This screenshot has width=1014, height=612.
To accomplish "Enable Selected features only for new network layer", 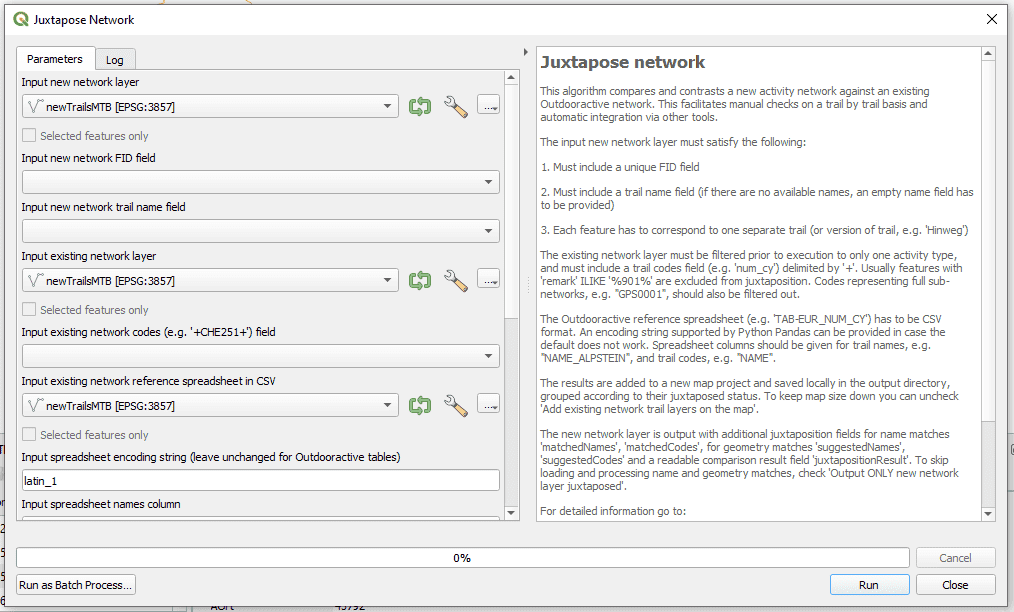I will [x=29, y=135].
